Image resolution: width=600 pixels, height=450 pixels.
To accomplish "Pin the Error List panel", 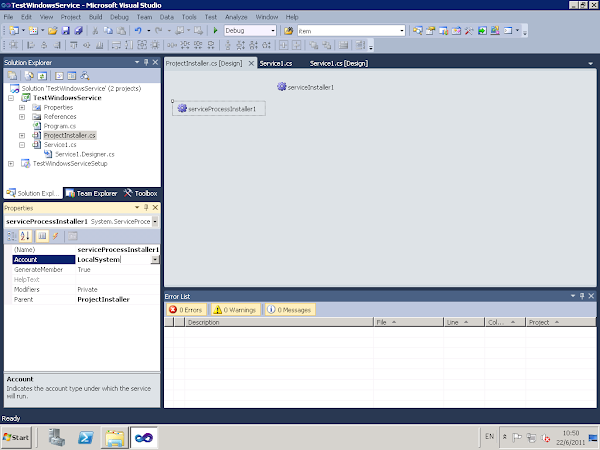I will click(x=582, y=296).
